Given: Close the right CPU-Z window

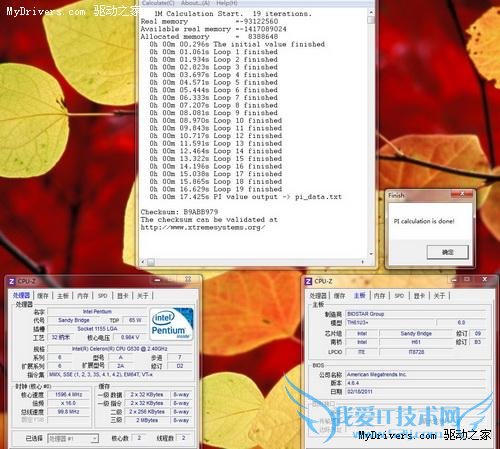Looking at the screenshot, I should click(x=485, y=279).
